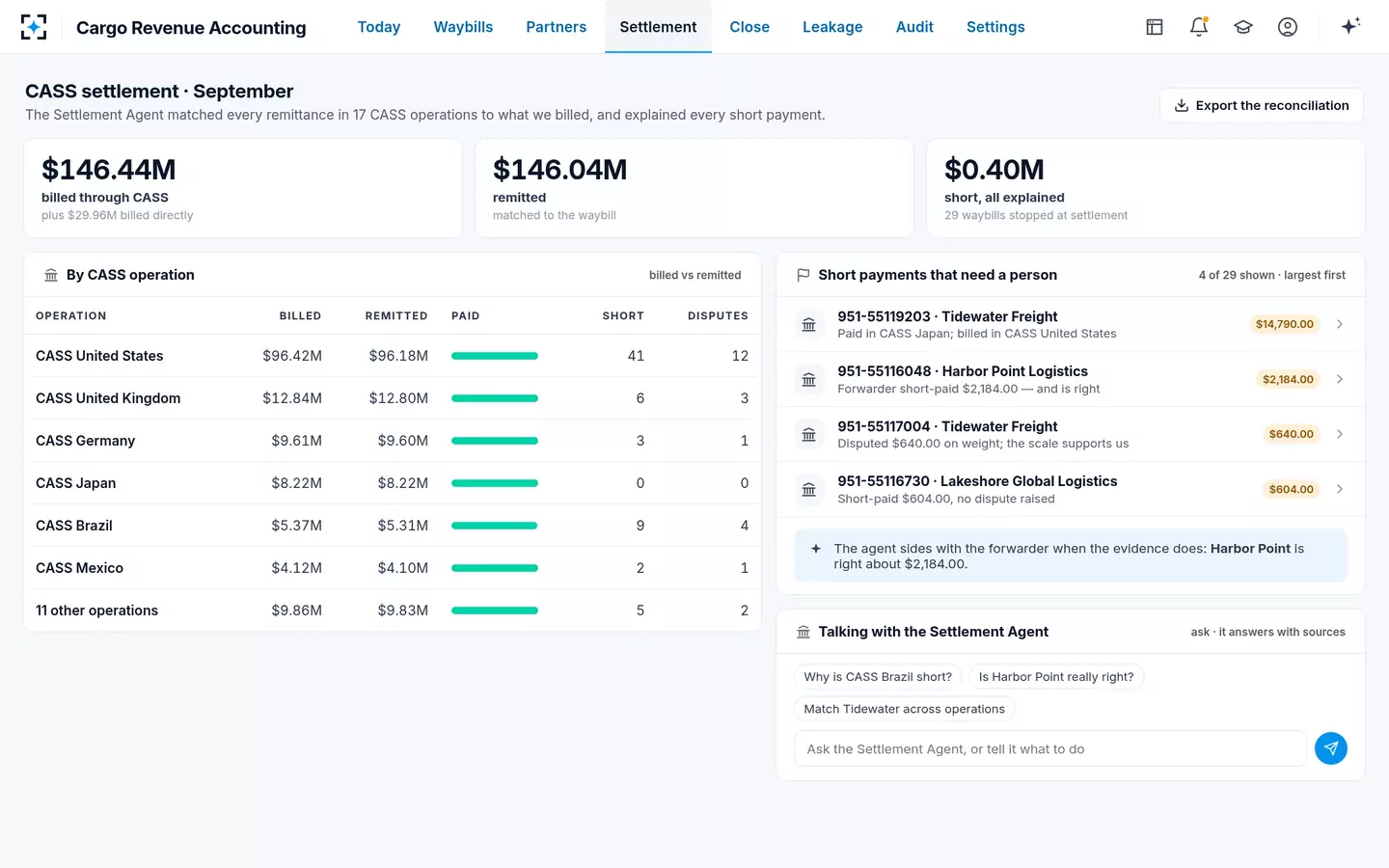Click the CASS United States paid progress bar
1389x868 pixels.
coord(495,356)
